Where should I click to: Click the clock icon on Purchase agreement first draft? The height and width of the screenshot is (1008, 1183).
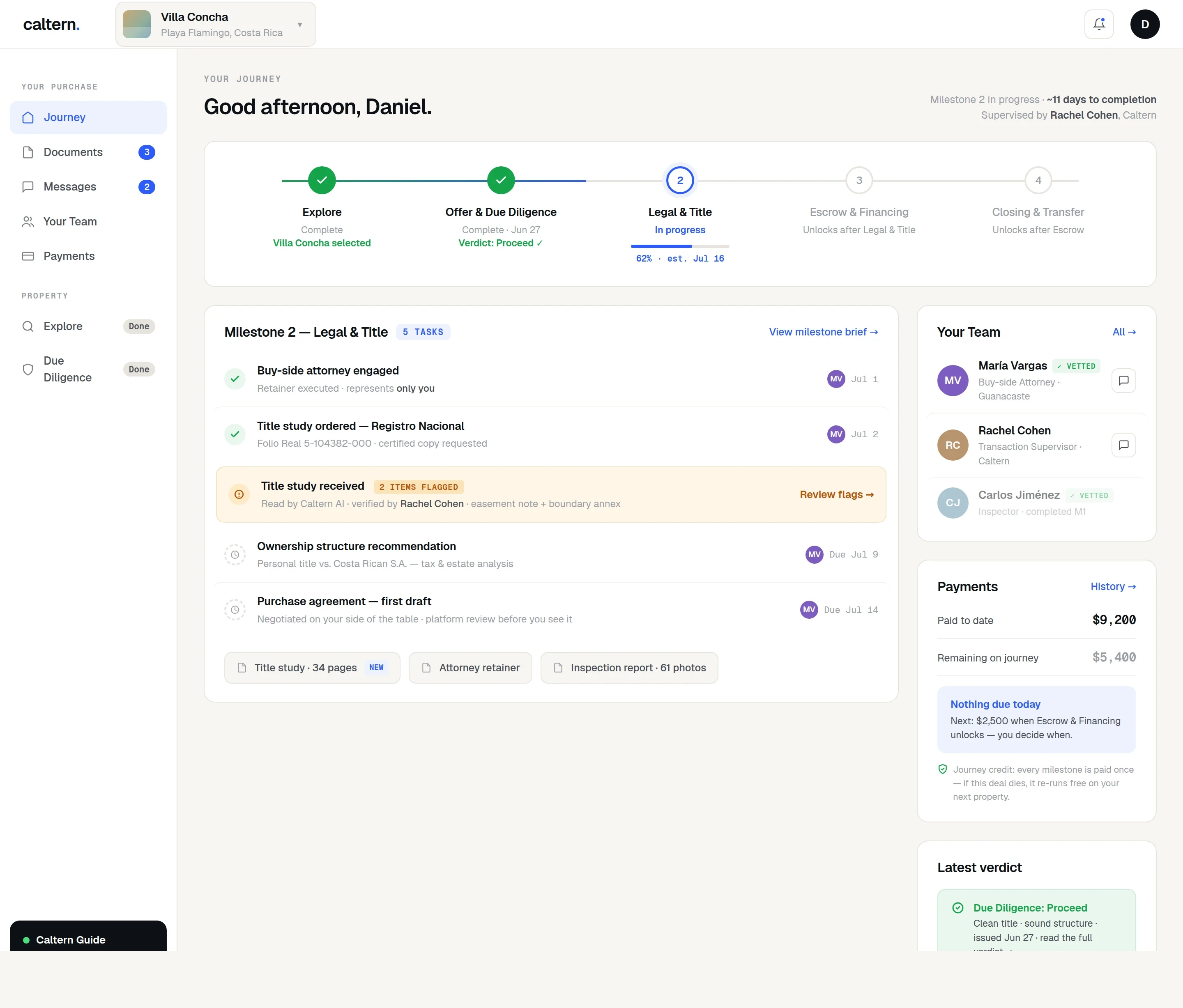235,610
